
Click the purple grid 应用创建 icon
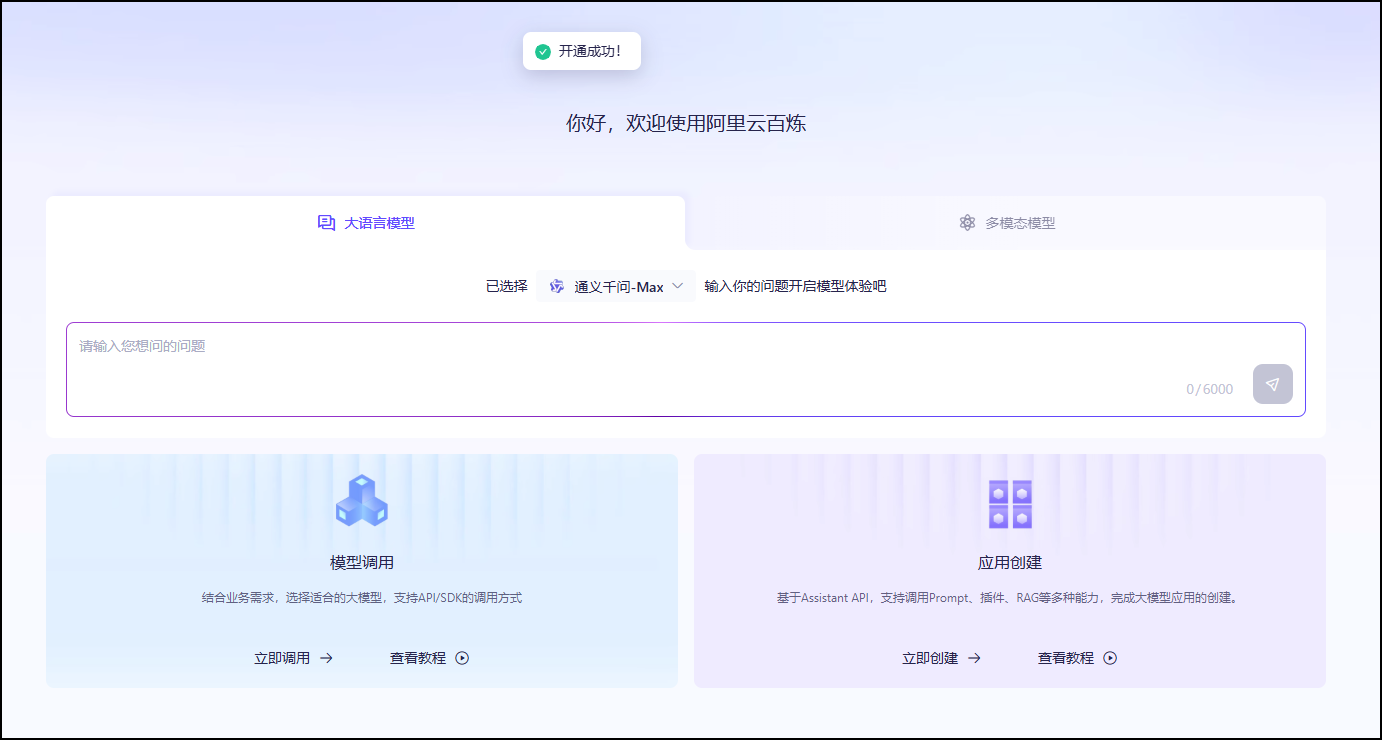coord(1010,504)
